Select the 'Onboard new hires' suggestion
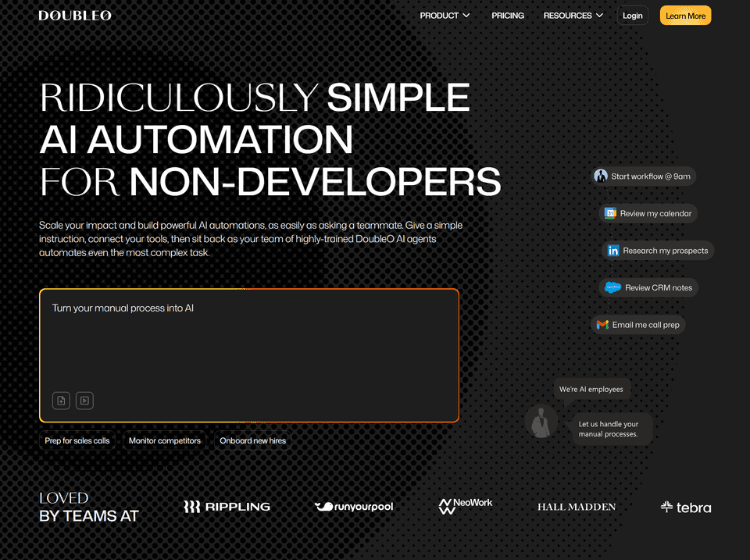 pos(253,440)
